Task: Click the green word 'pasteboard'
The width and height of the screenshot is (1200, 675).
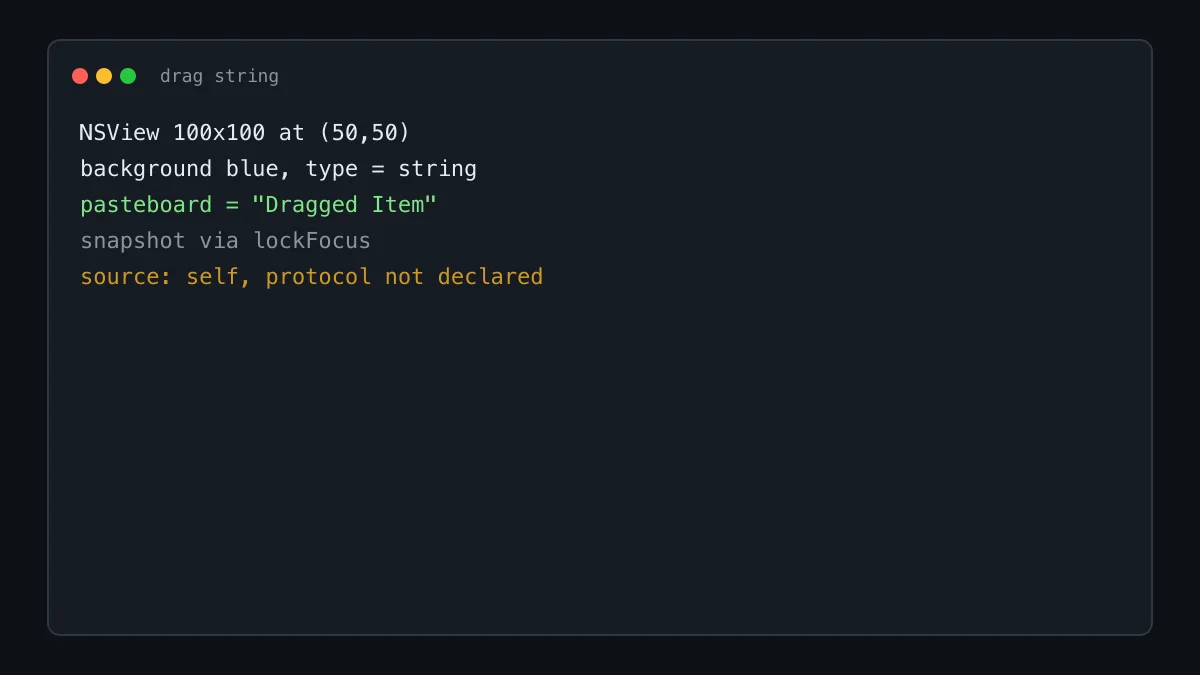Action: 146,204
